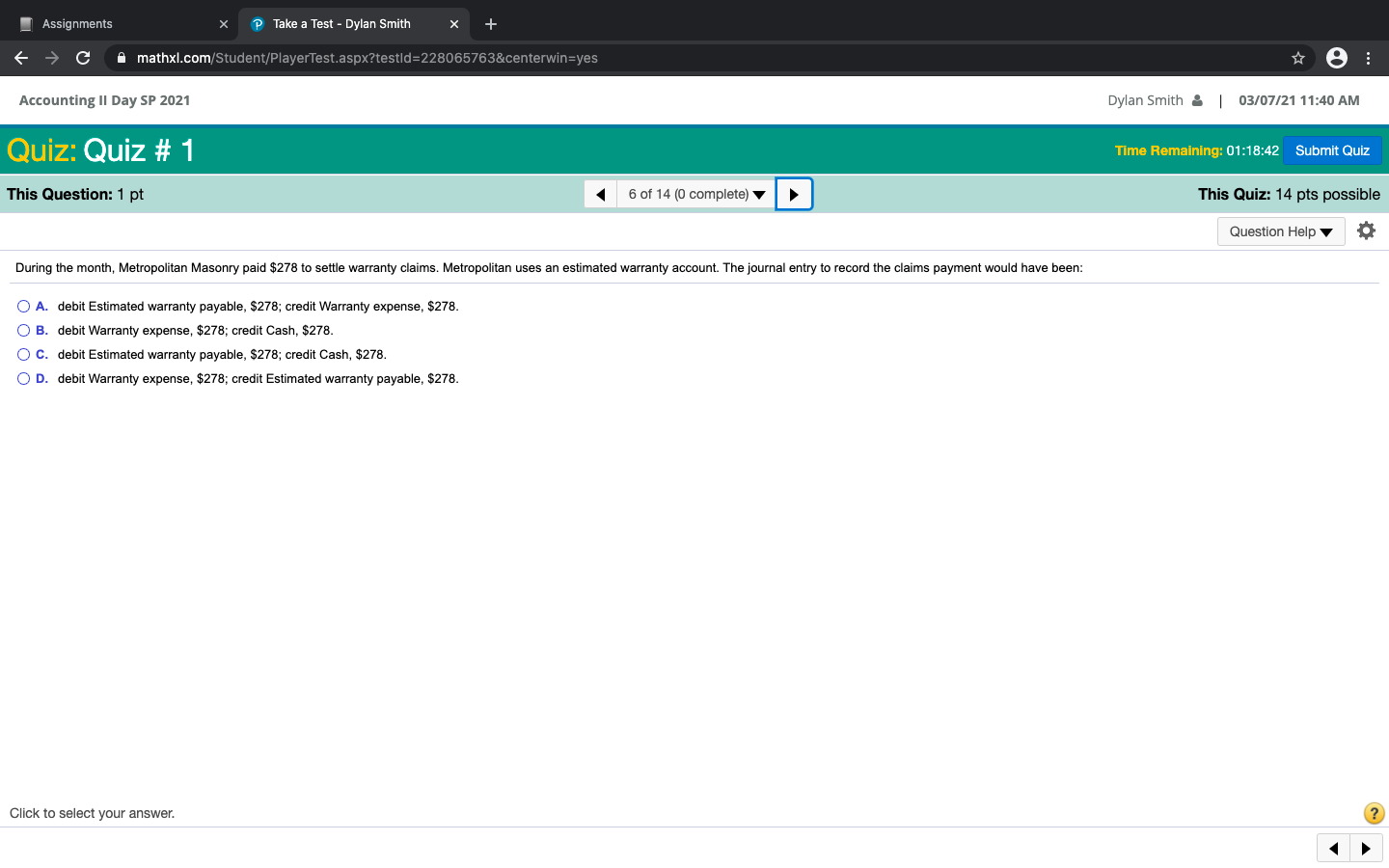Bookmark this page with the star icon

1298,58
